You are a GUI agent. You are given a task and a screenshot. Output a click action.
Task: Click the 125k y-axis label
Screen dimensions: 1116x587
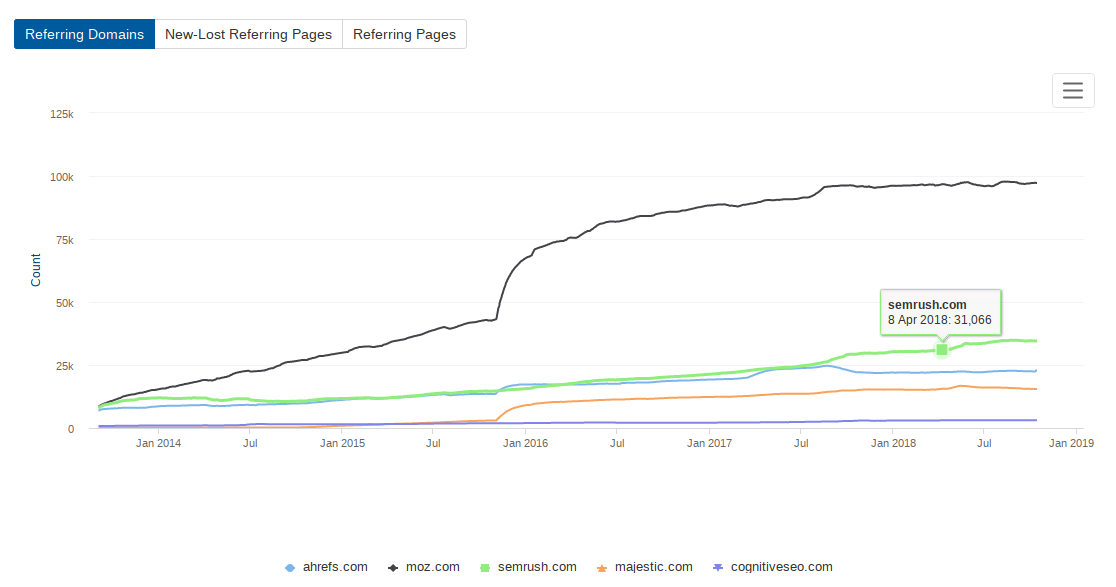click(62, 114)
